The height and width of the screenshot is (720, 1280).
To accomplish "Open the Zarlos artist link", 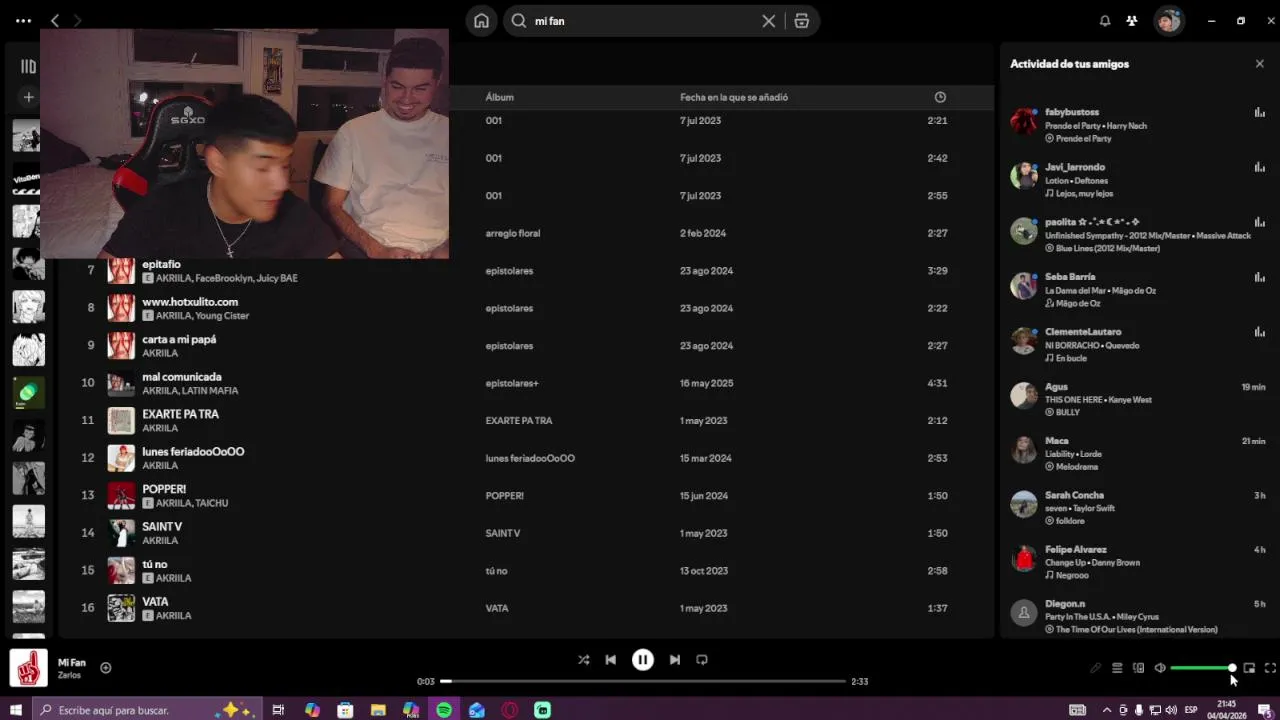I will coord(69,676).
